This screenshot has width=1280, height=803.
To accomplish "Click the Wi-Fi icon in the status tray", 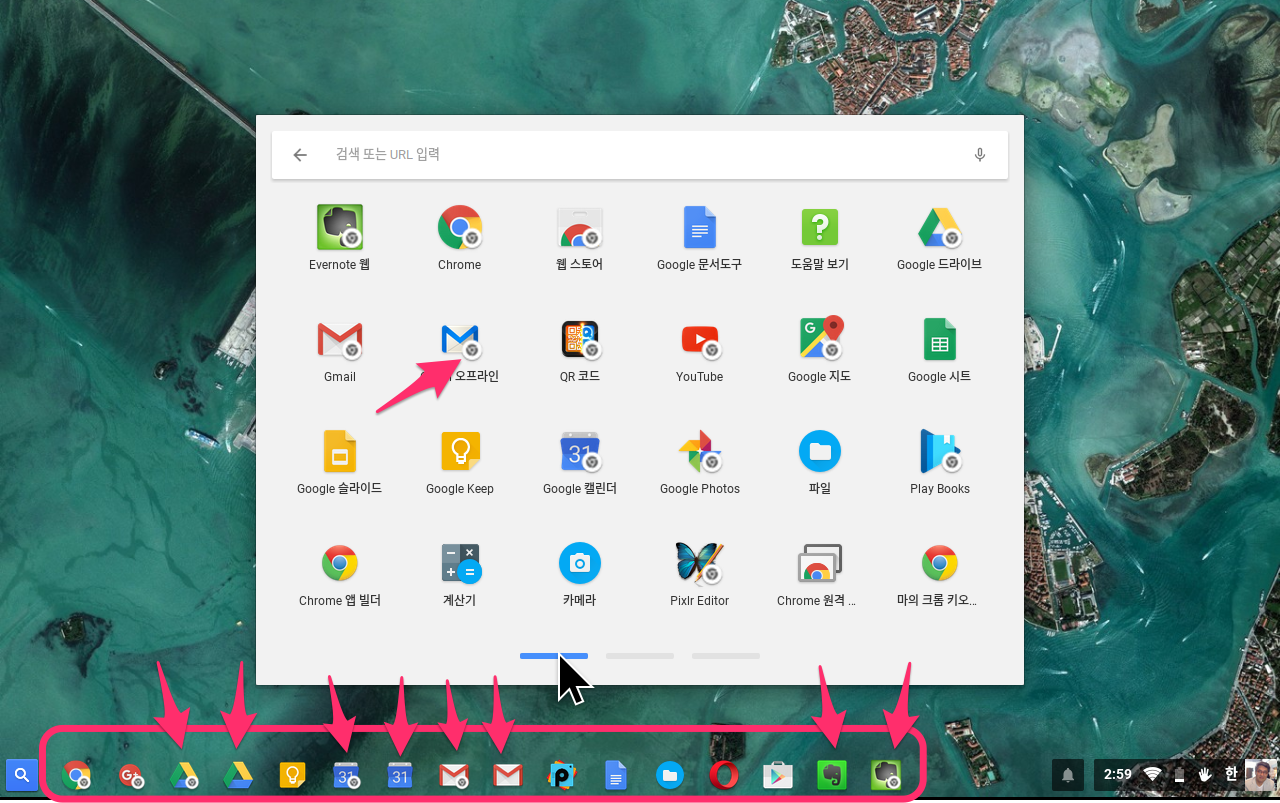I will pyautogui.click(x=1152, y=774).
